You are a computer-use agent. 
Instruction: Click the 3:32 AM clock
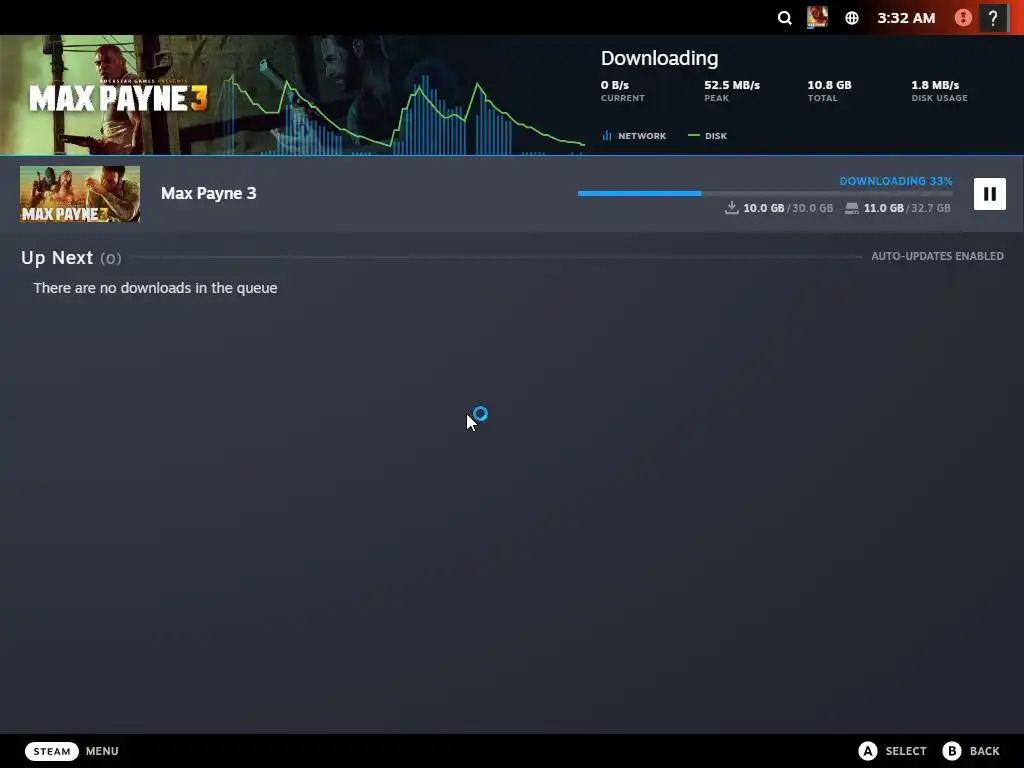pyautogui.click(x=906, y=18)
